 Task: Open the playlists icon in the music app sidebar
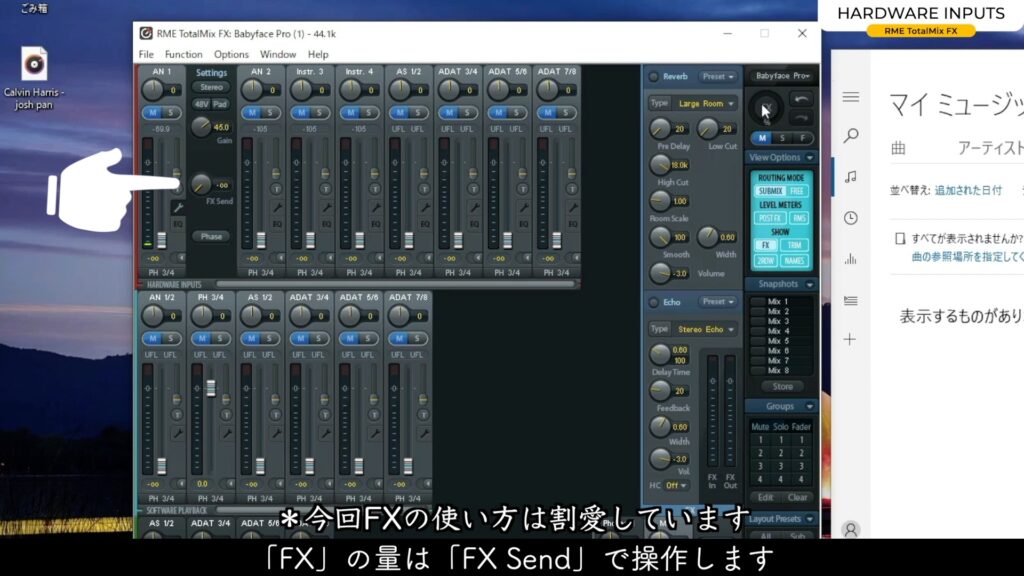click(x=850, y=300)
